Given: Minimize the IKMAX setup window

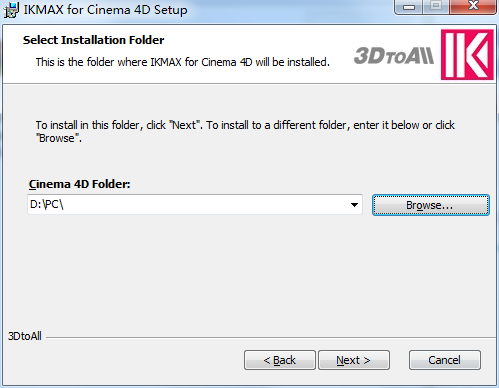Looking at the screenshot, I should (409, 7).
